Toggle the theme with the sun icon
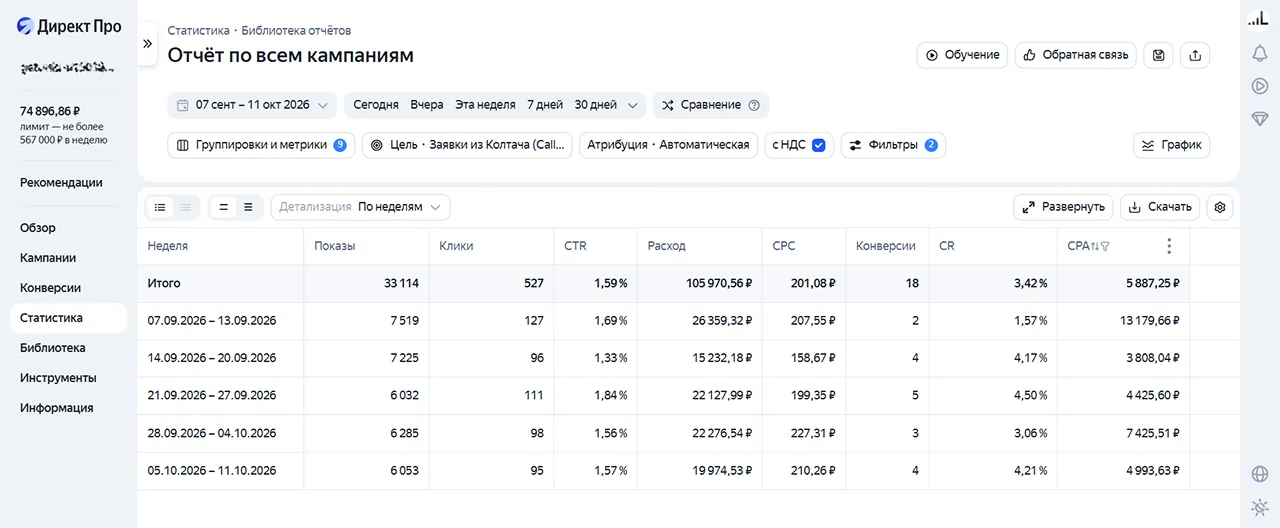Image resolution: width=1280 pixels, height=528 pixels. [x=1260, y=506]
